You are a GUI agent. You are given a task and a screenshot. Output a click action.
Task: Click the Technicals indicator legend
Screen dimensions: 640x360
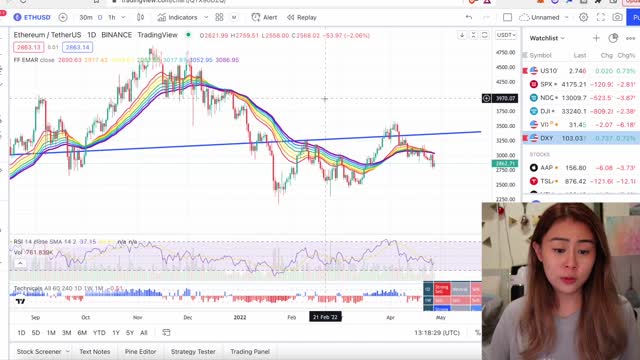tap(28, 288)
